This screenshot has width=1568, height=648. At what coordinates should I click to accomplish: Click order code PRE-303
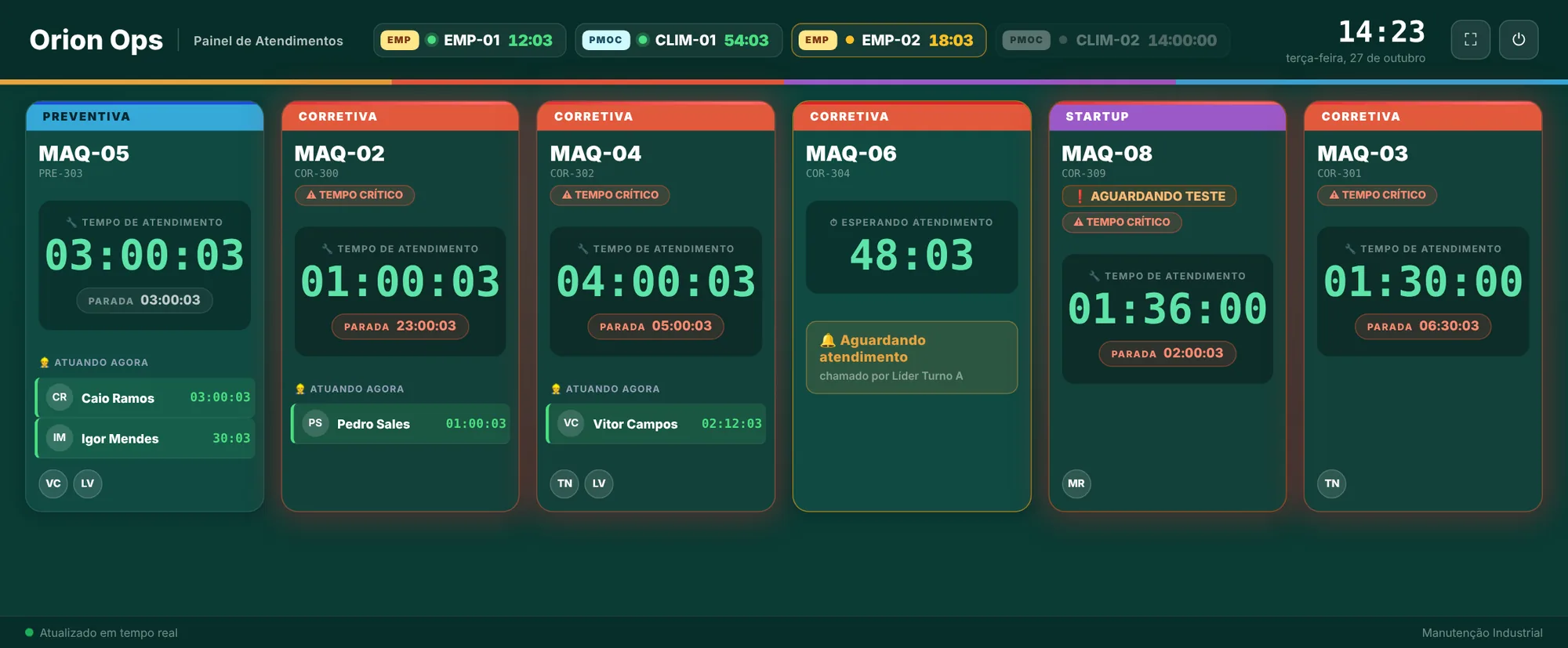[x=60, y=173]
